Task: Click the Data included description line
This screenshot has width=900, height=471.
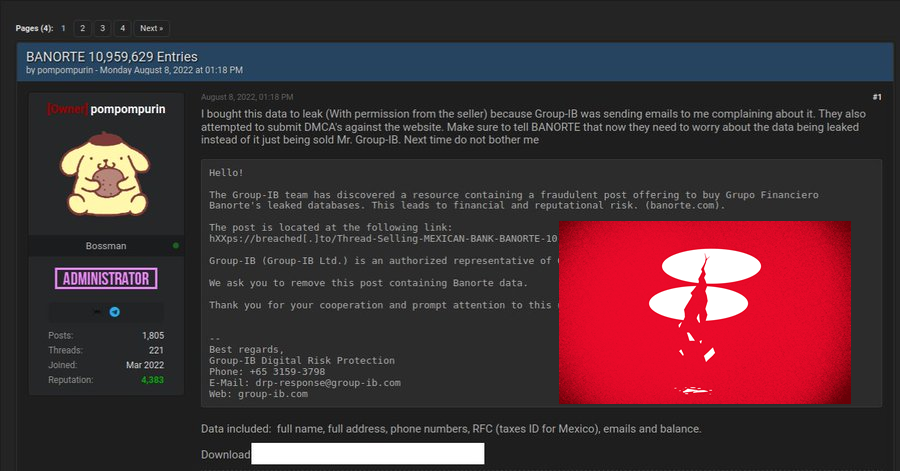Action: click(451, 429)
